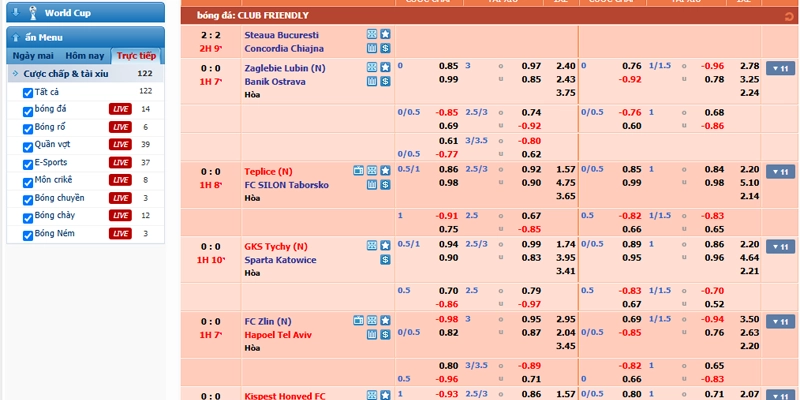Expand the World Cup panel arrow
Image resolution: width=800 pixels, height=400 pixels.
pos(15,12)
